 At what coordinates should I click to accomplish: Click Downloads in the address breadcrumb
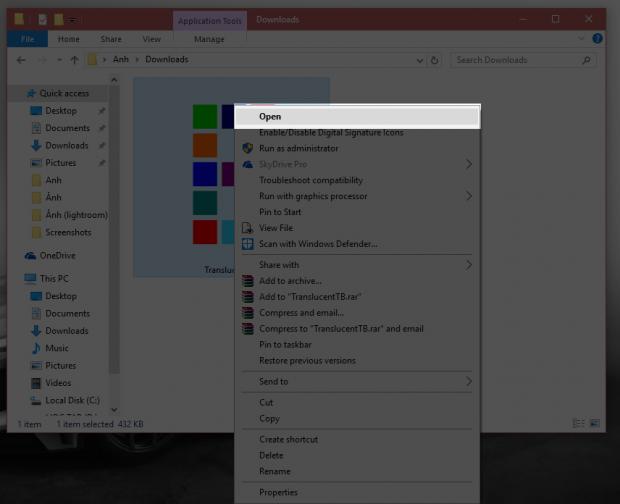(x=166, y=59)
